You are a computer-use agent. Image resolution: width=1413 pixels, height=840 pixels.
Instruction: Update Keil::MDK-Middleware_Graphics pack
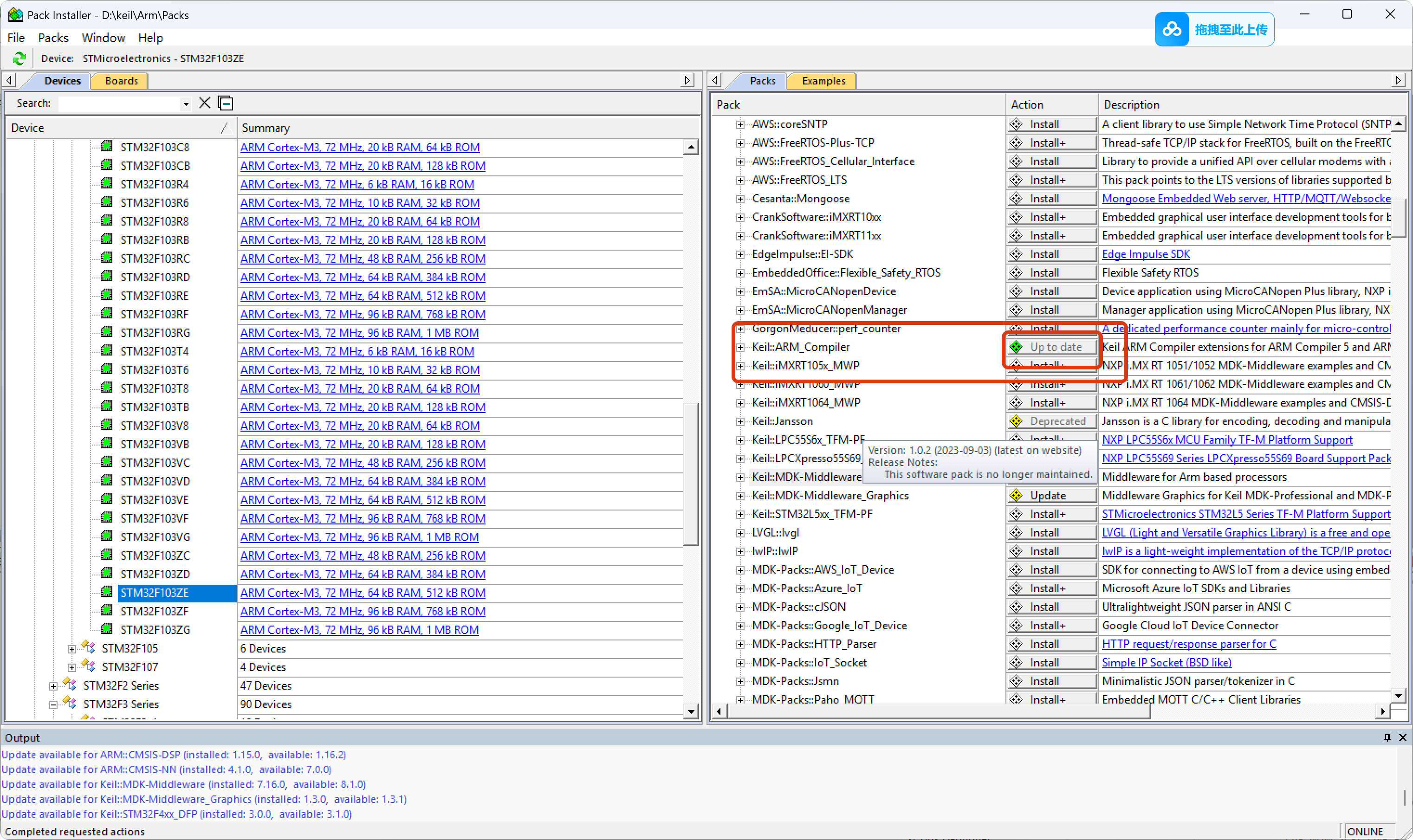coord(1052,495)
